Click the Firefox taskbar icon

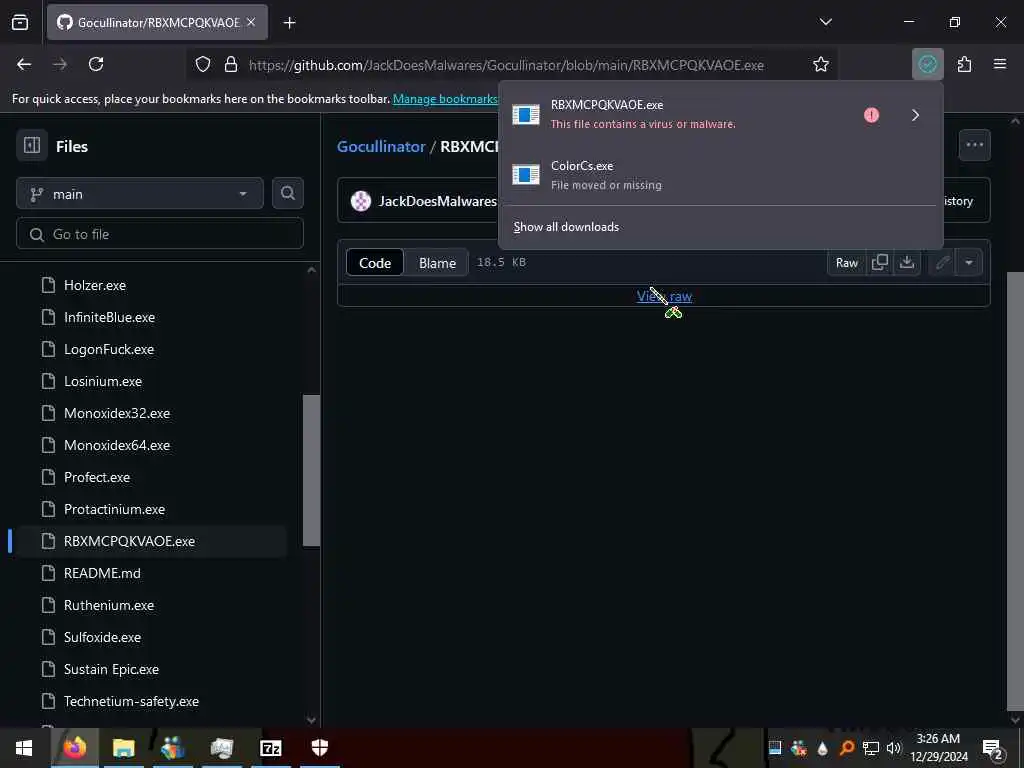click(74, 748)
